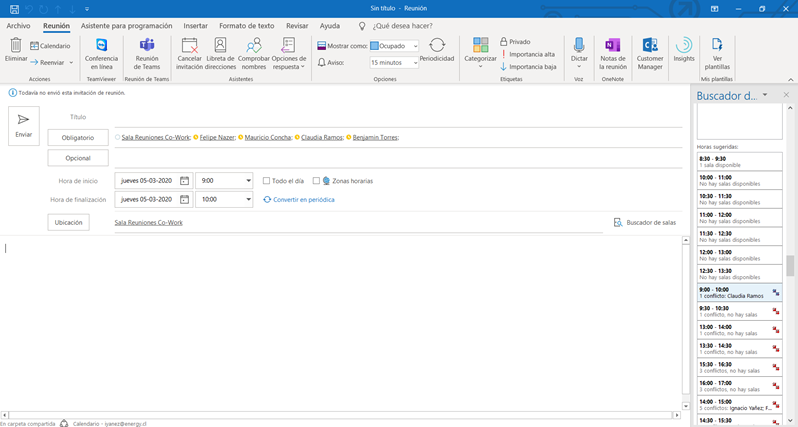Switch to Formato de texto tab

click(x=246, y=26)
